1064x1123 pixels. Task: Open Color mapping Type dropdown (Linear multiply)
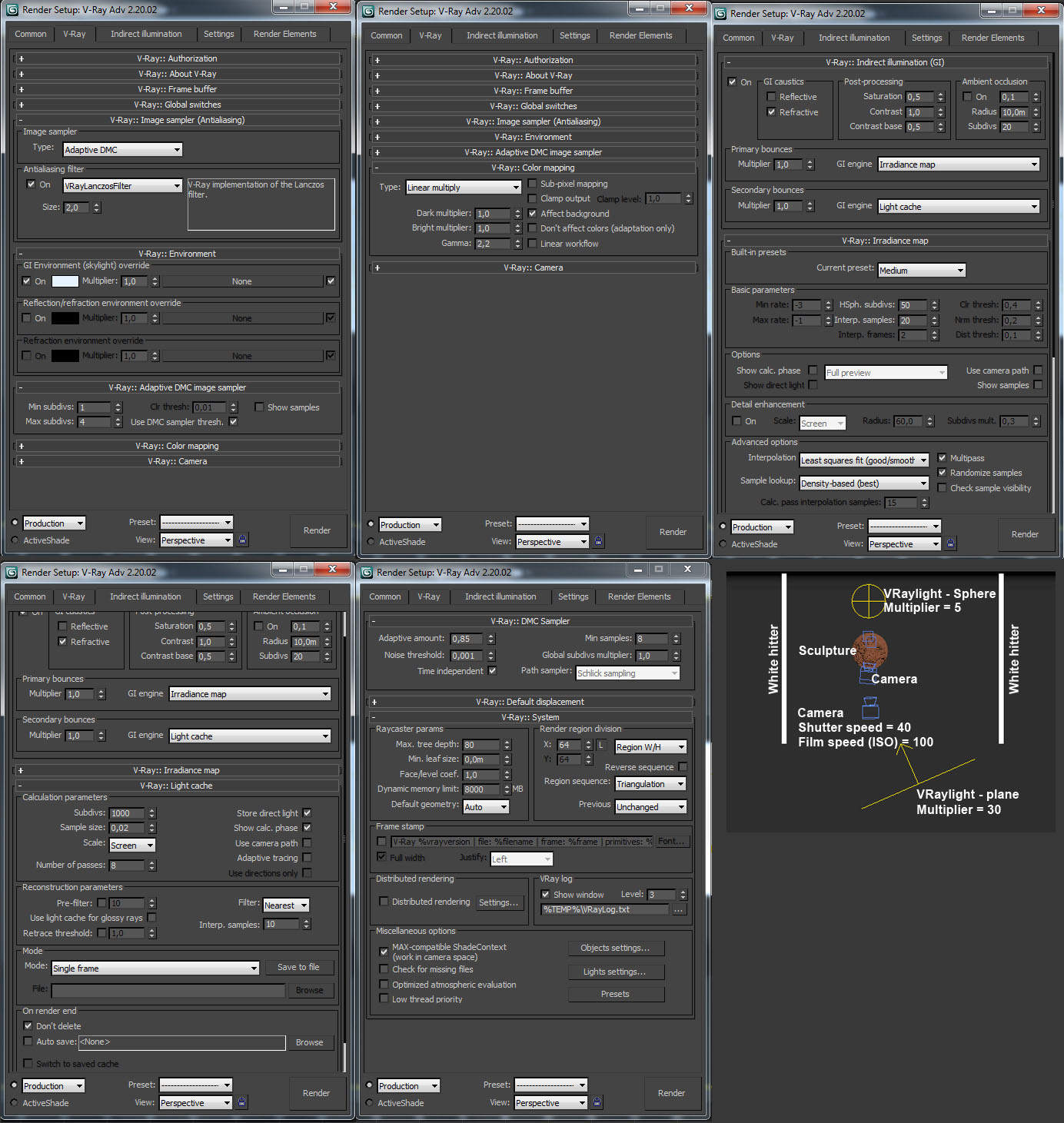[464, 188]
